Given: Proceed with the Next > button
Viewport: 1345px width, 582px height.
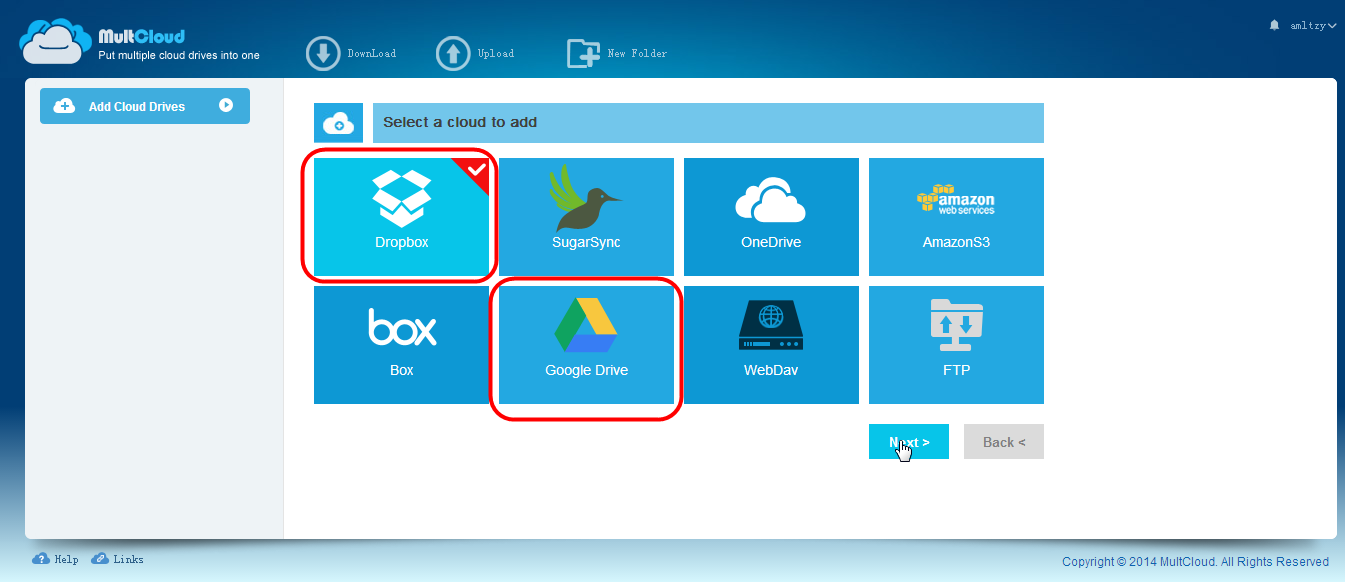Looking at the screenshot, I should 909,442.
